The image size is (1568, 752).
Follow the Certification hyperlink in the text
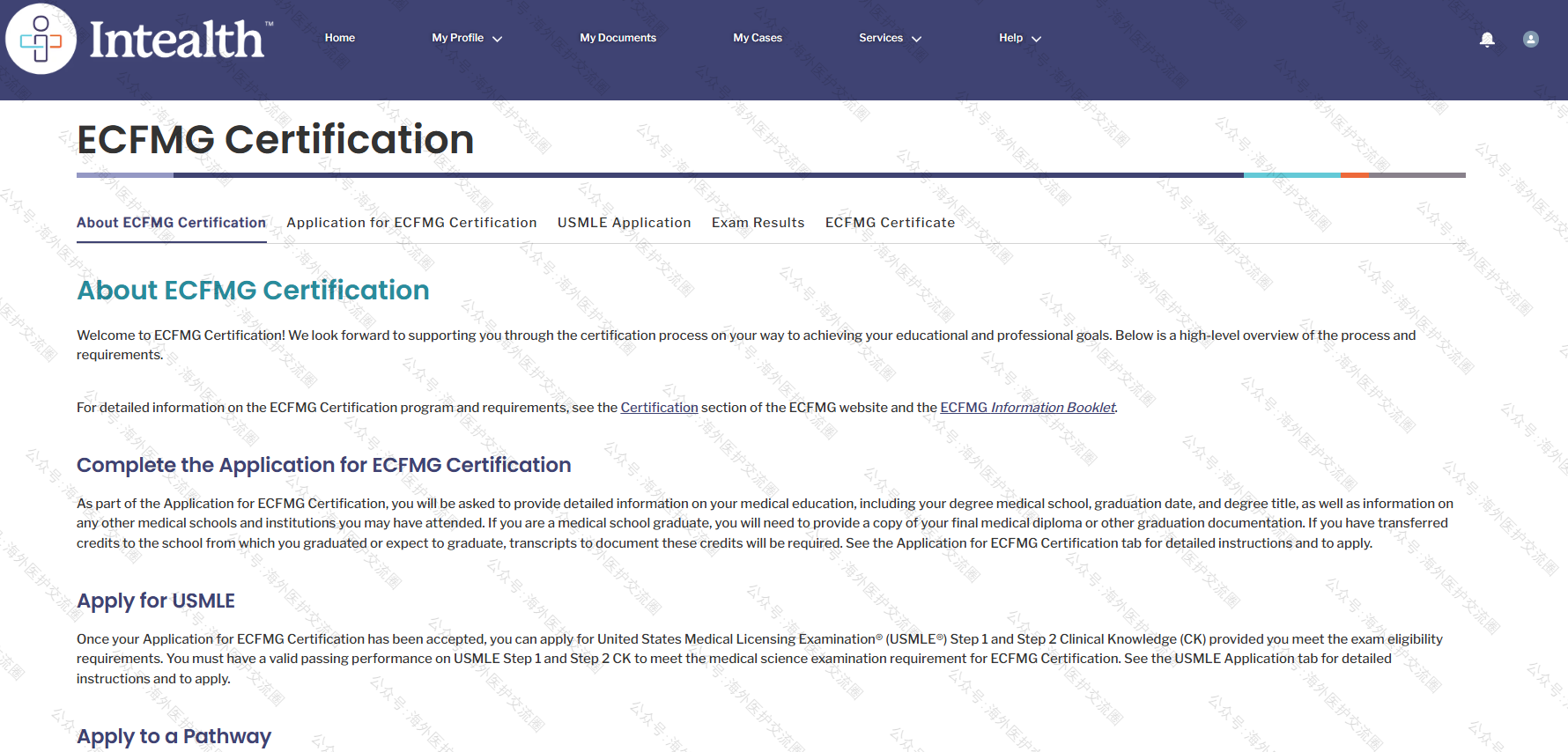[659, 408]
